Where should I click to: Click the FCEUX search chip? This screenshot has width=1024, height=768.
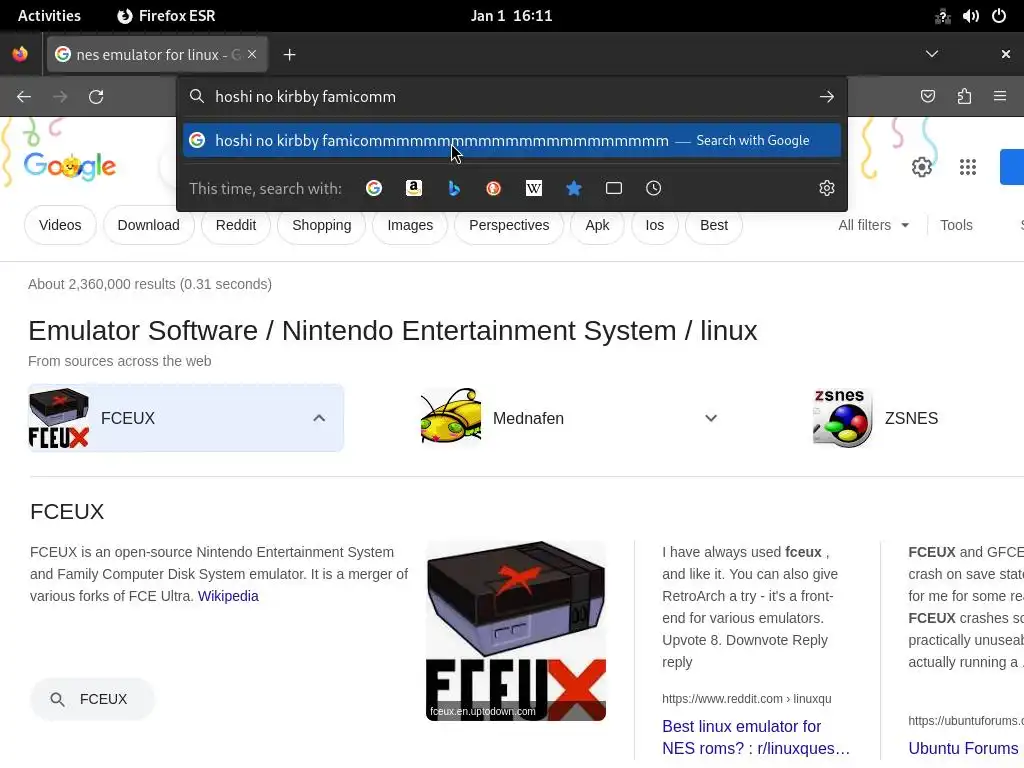click(92, 699)
